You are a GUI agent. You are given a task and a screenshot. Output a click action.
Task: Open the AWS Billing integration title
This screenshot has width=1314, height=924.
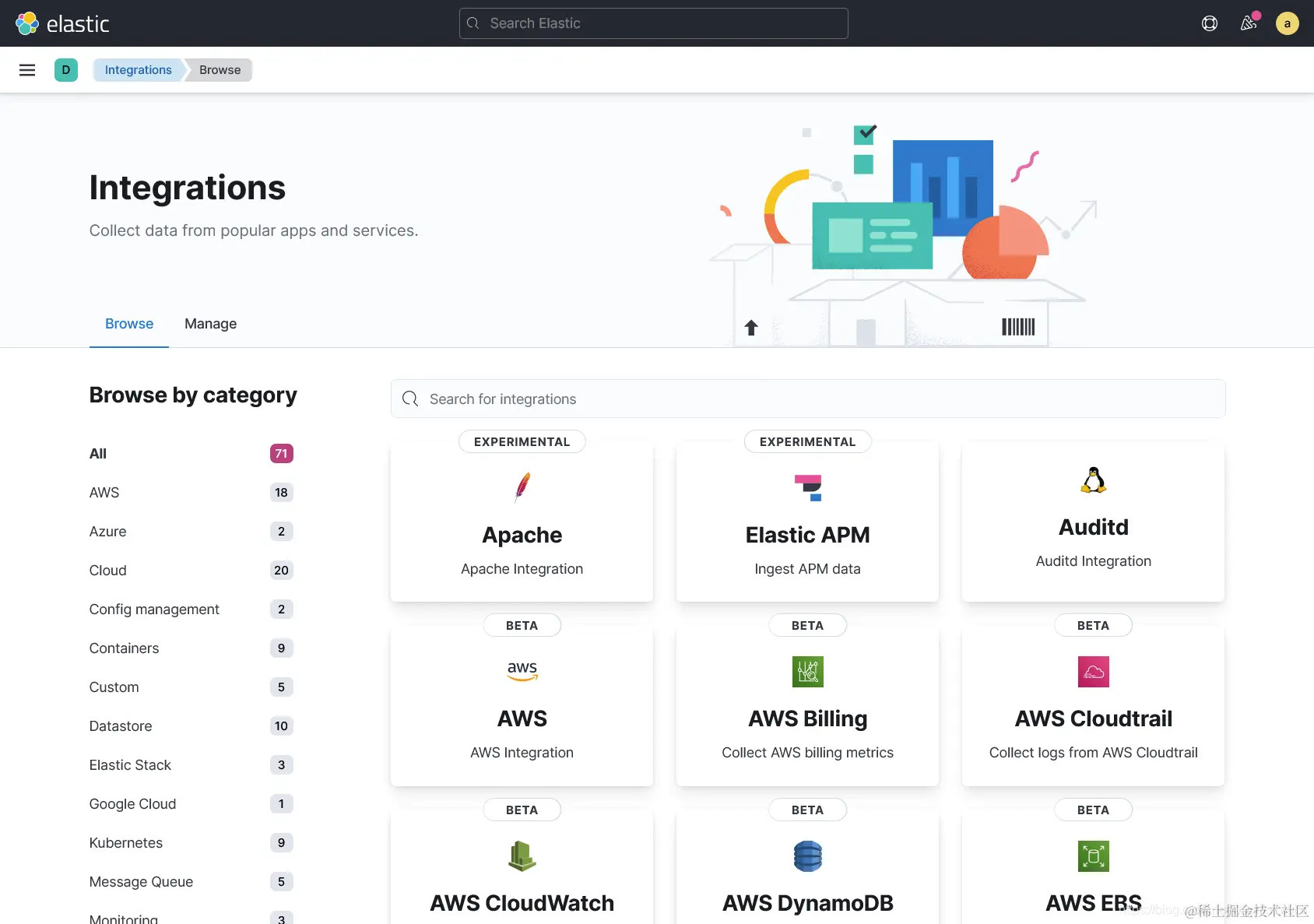[808, 718]
